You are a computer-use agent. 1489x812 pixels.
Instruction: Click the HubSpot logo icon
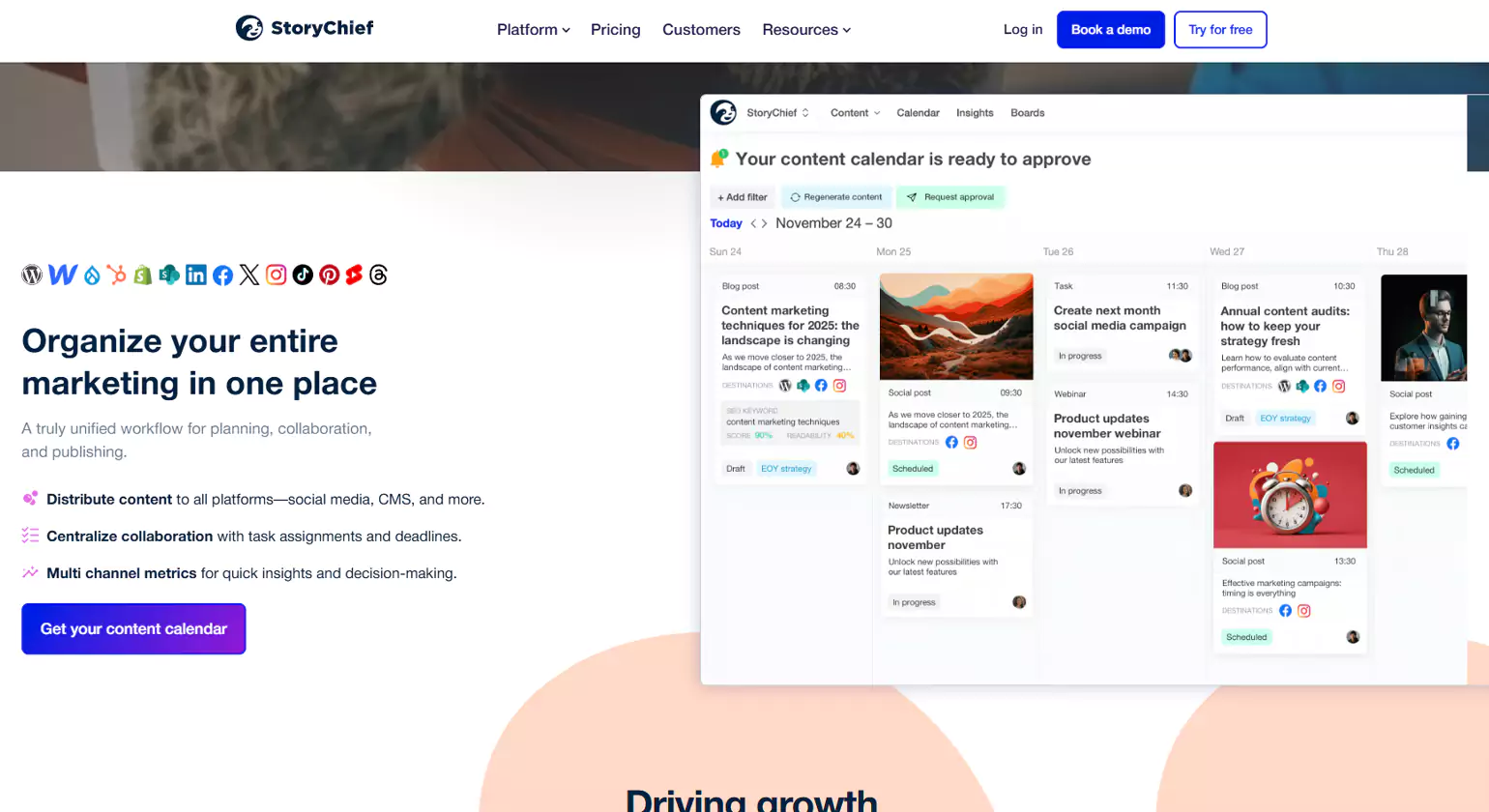point(117,275)
